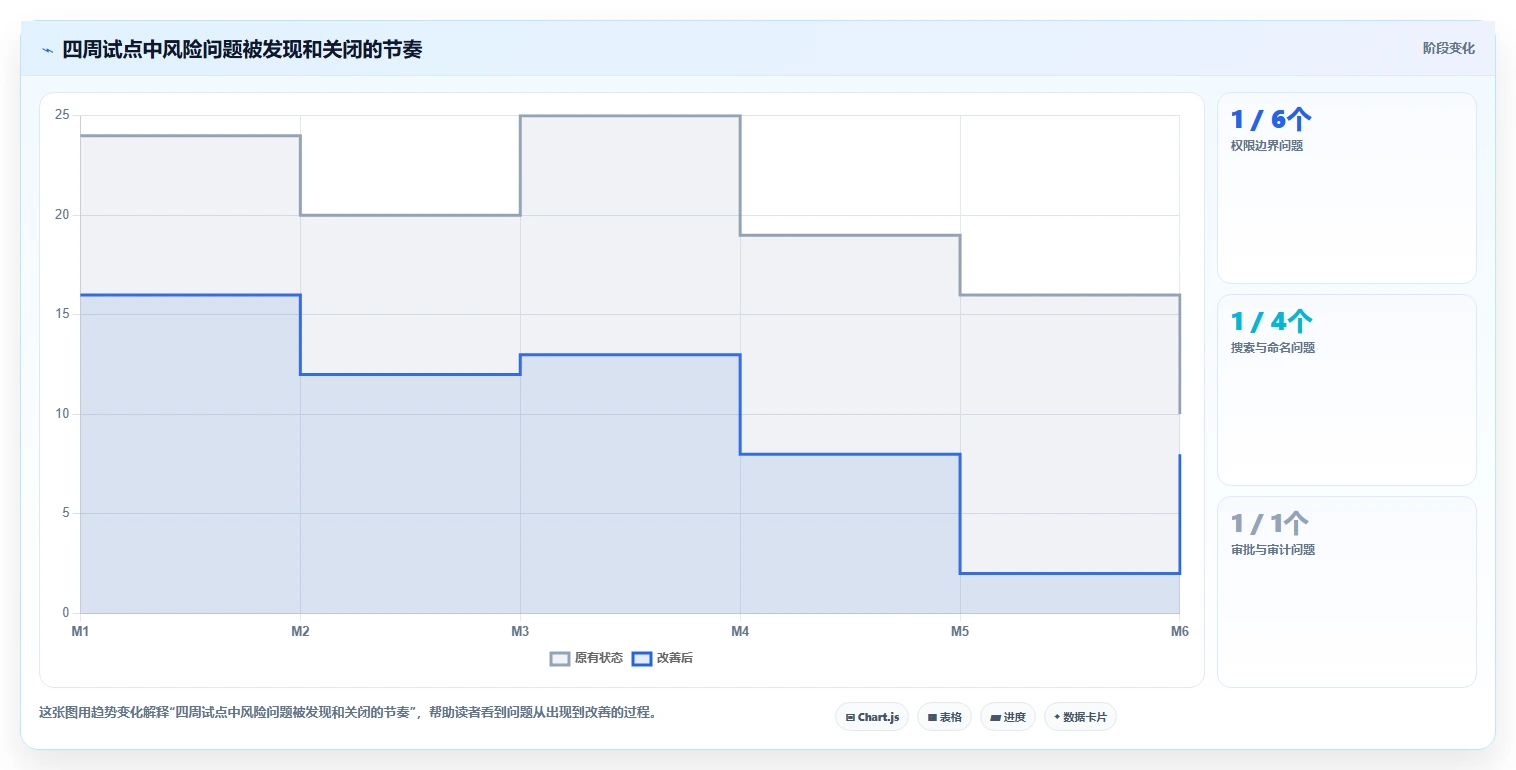Click the 进度 tag
Viewport: 1516px width, 770px height.
[1008, 717]
